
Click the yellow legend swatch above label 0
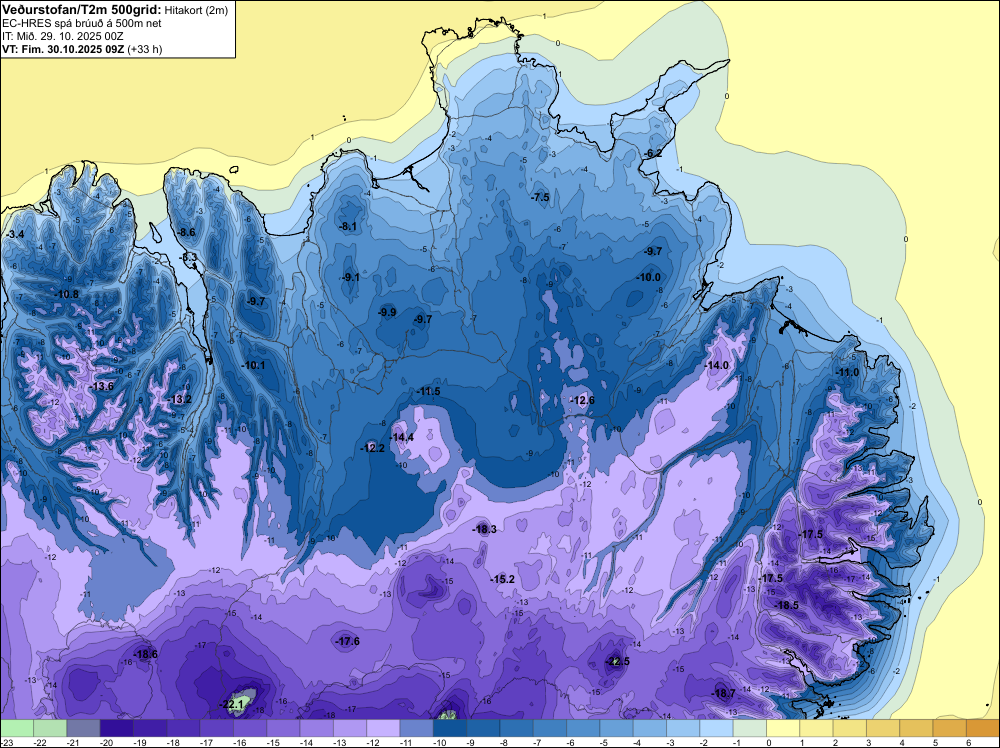(x=783, y=728)
